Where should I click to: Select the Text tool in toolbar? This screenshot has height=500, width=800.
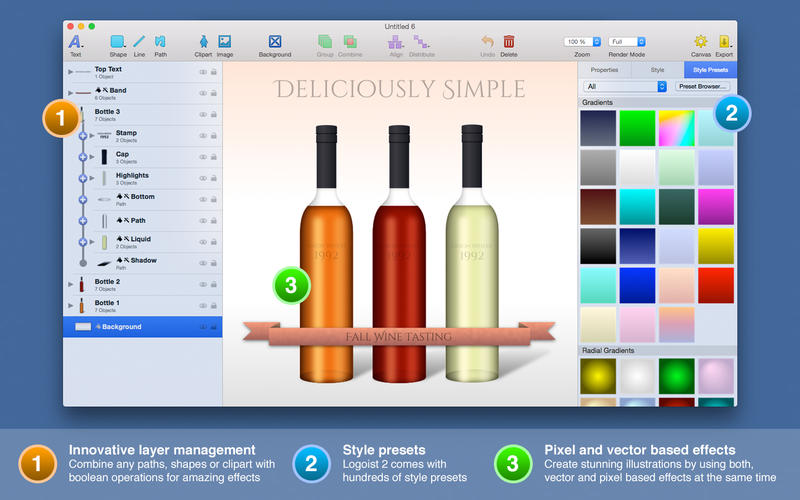[x=76, y=45]
